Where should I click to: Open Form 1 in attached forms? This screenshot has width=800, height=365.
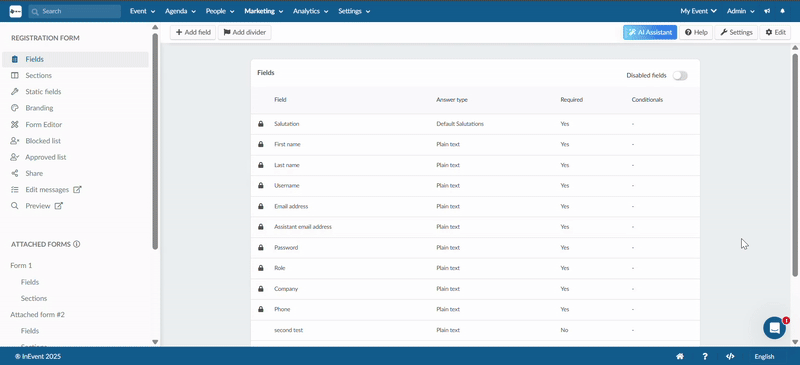click(21, 265)
